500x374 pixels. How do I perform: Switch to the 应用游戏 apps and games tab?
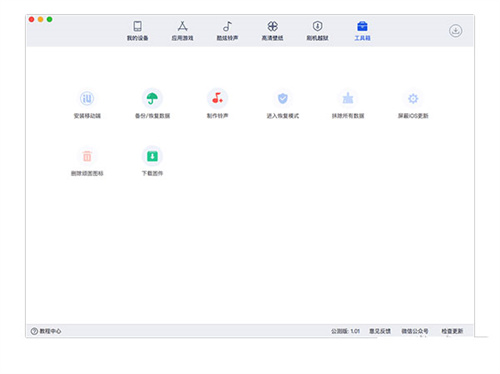182,31
